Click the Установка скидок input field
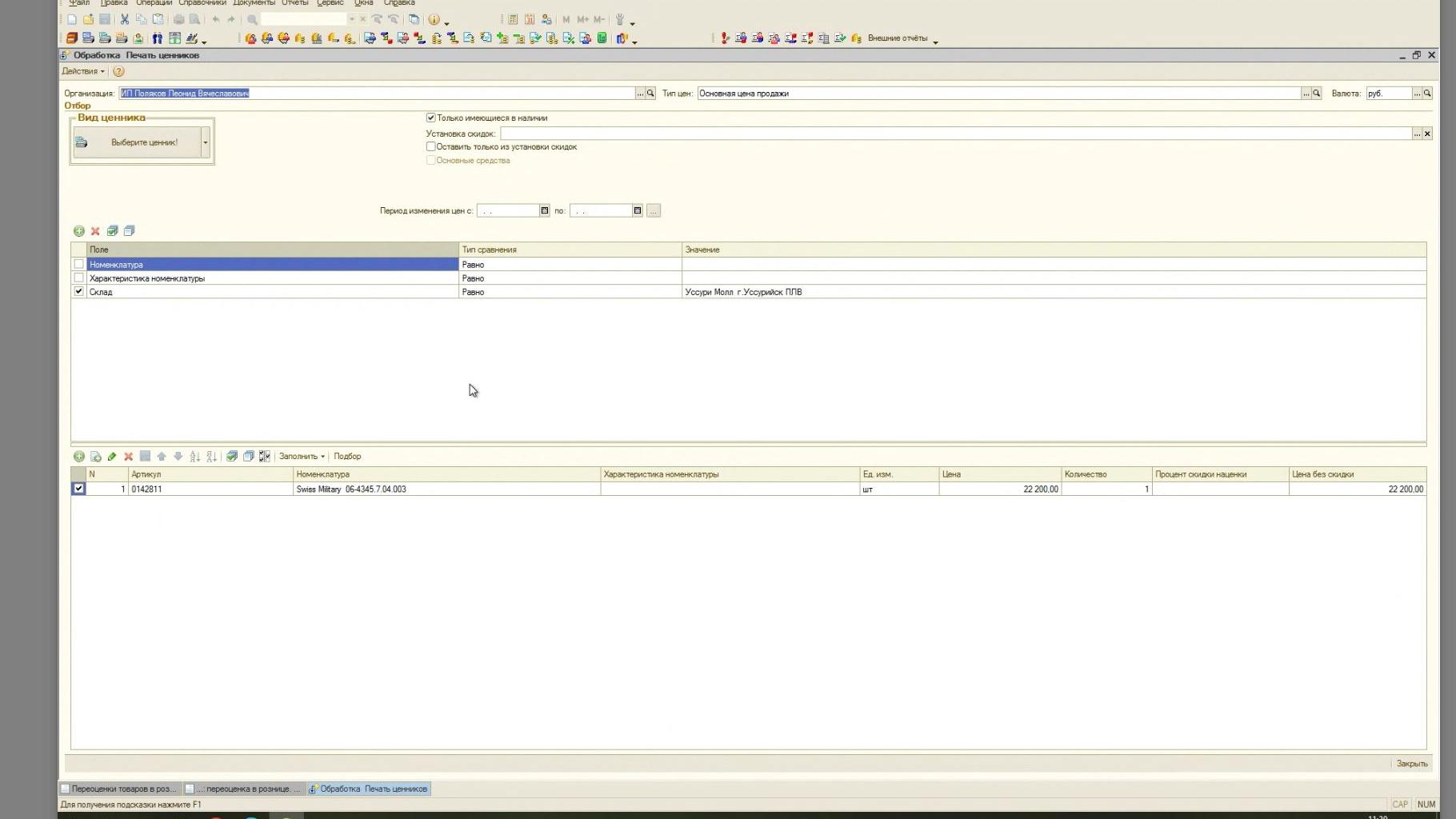 pyautogui.click(x=956, y=134)
